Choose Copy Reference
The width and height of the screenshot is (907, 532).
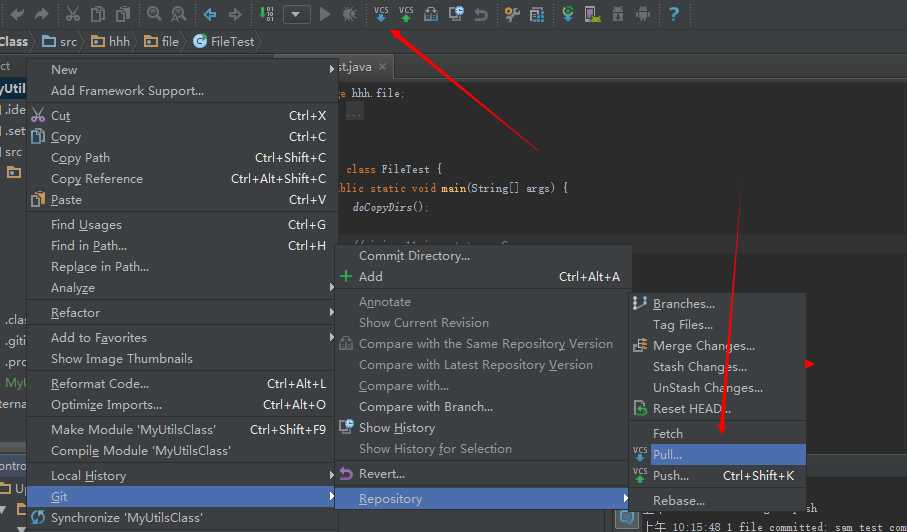pos(183,179)
